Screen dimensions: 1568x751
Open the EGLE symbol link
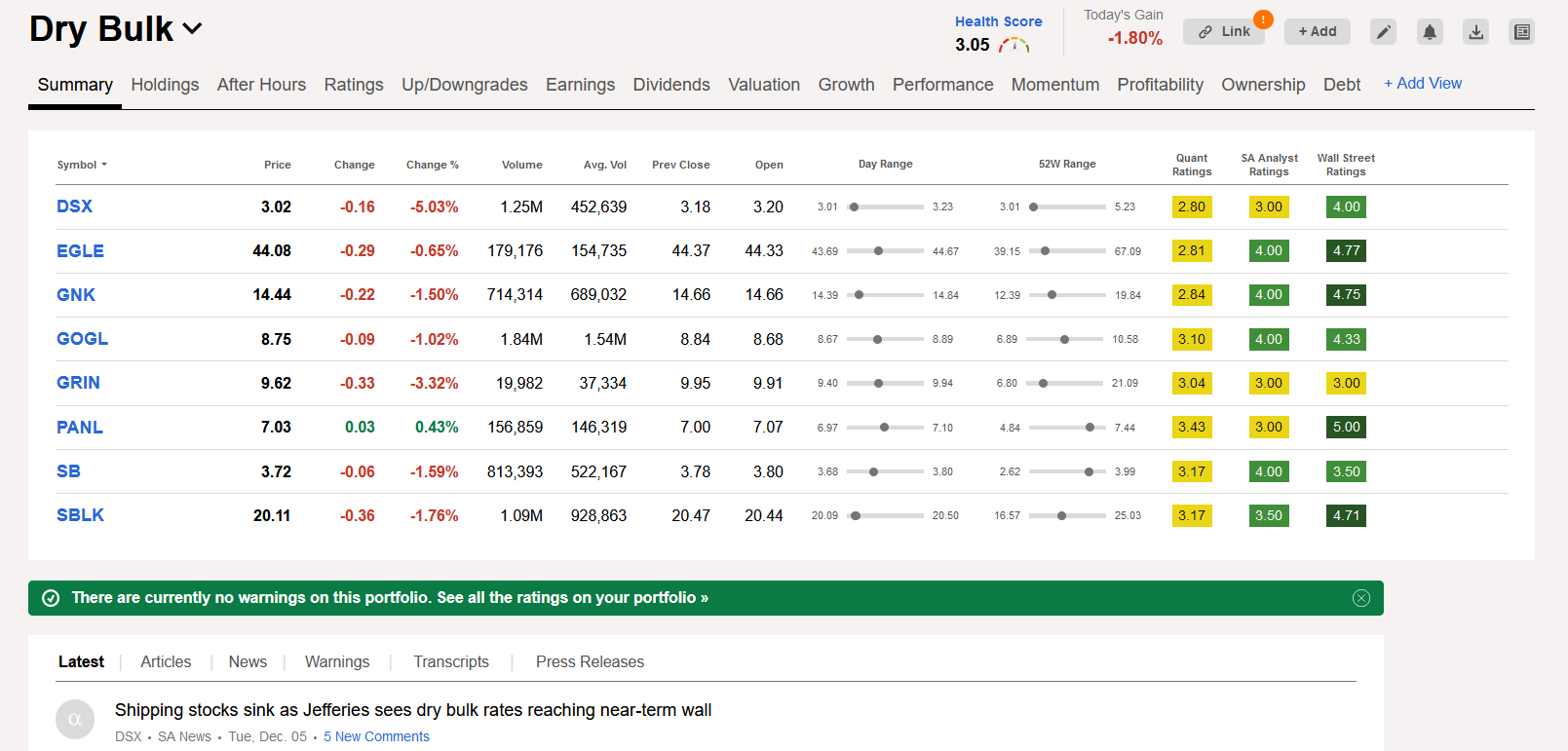click(80, 251)
